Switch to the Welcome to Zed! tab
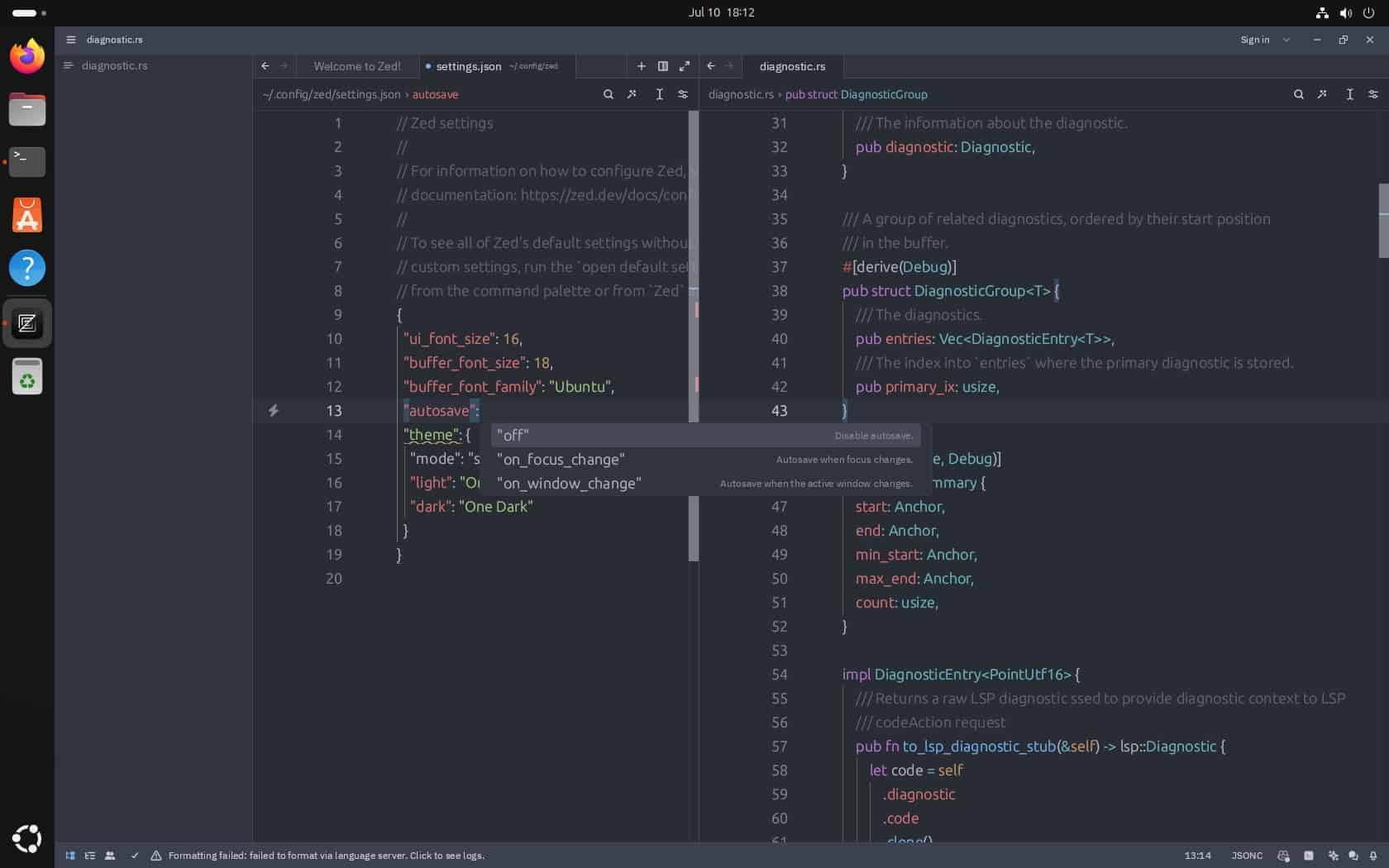1389x868 pixels. 356,66
